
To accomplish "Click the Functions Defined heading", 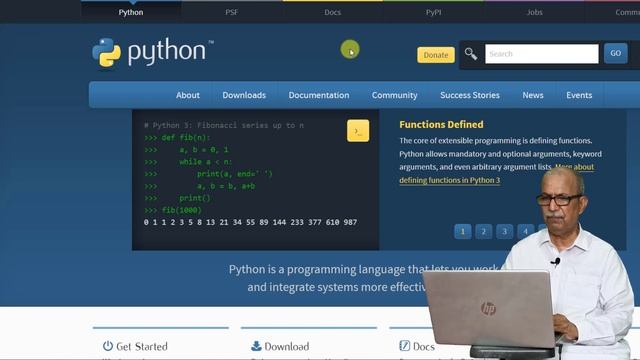I will pos(441,124).
